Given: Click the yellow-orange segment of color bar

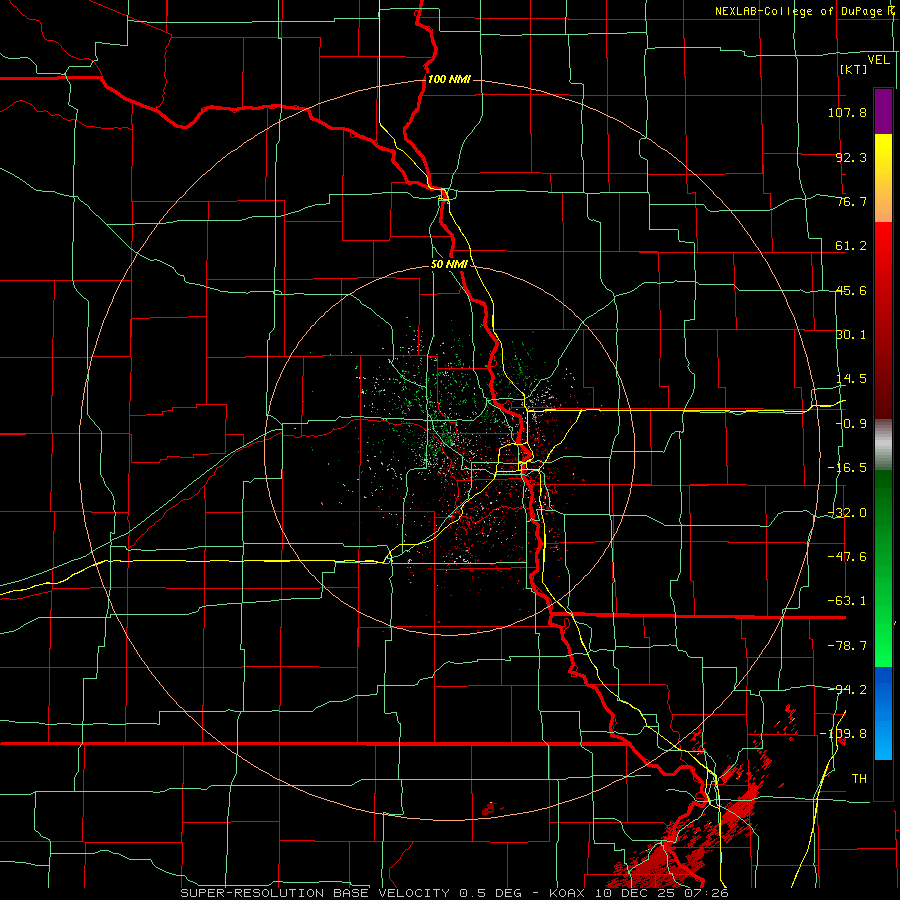Looking at the screenshot, I should pos(883,178).
